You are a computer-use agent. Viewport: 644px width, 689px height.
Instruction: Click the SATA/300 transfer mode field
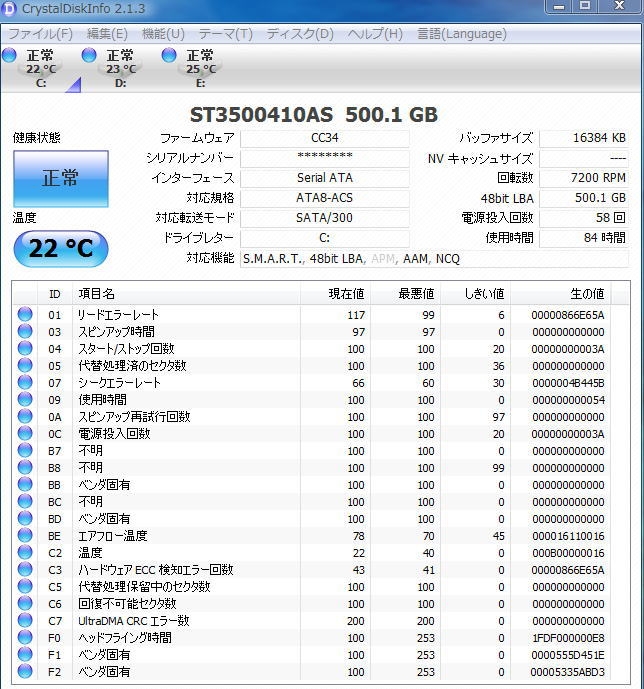pos(325,218)
